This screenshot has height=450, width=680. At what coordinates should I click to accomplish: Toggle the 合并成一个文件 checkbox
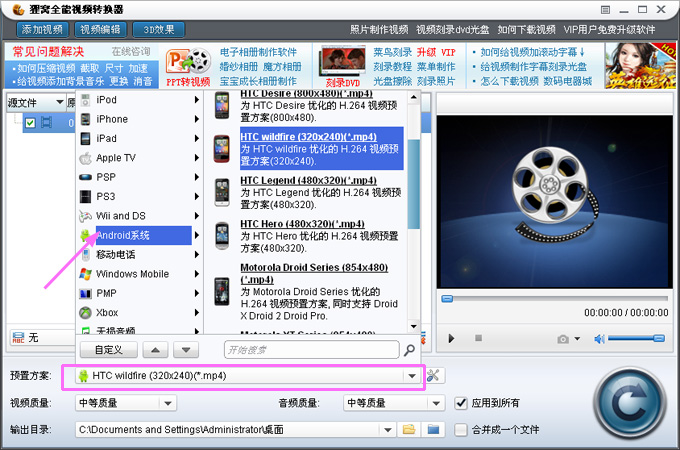click(x=461, y=430)
